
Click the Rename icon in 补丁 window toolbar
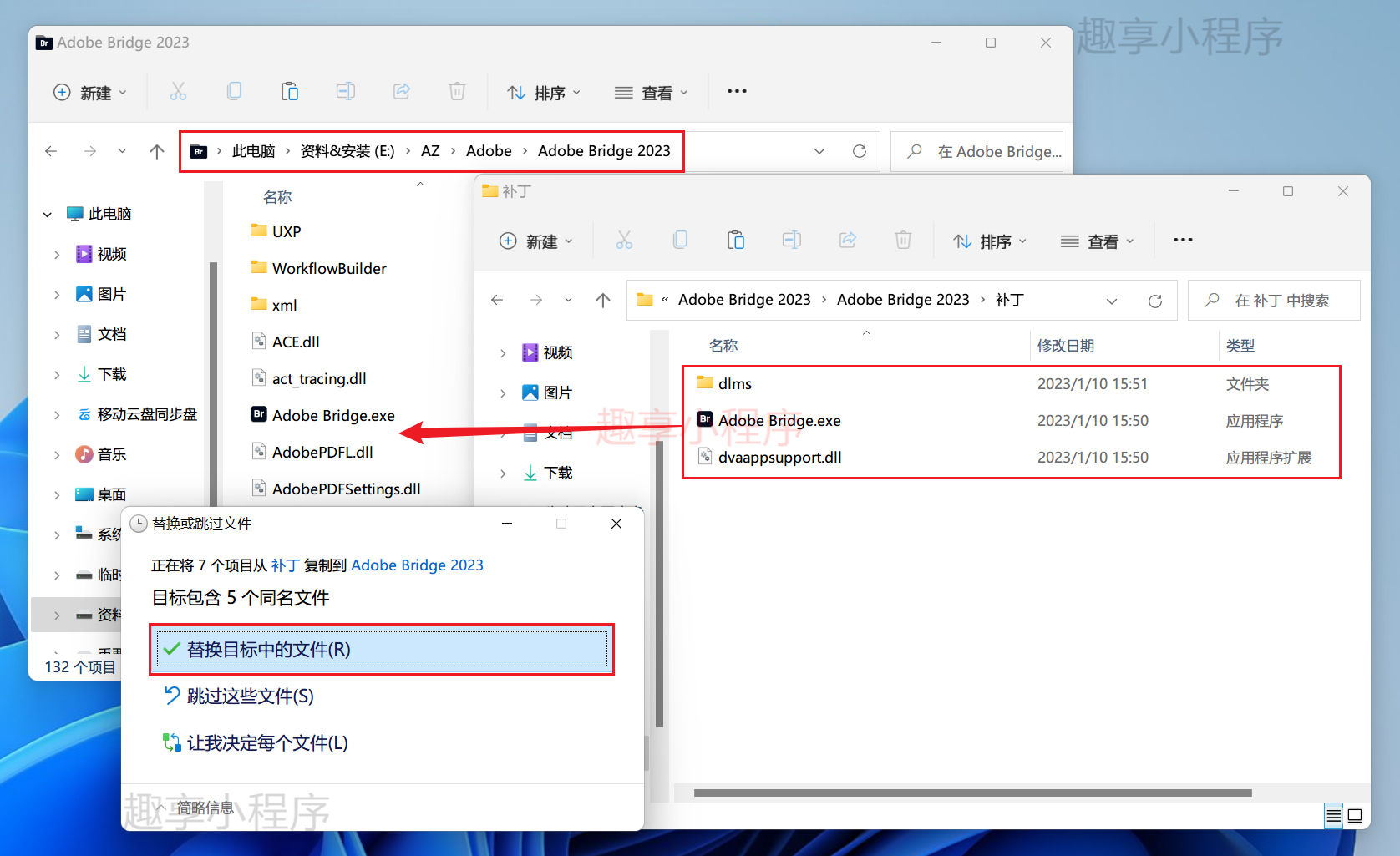(x=792, y=241)
